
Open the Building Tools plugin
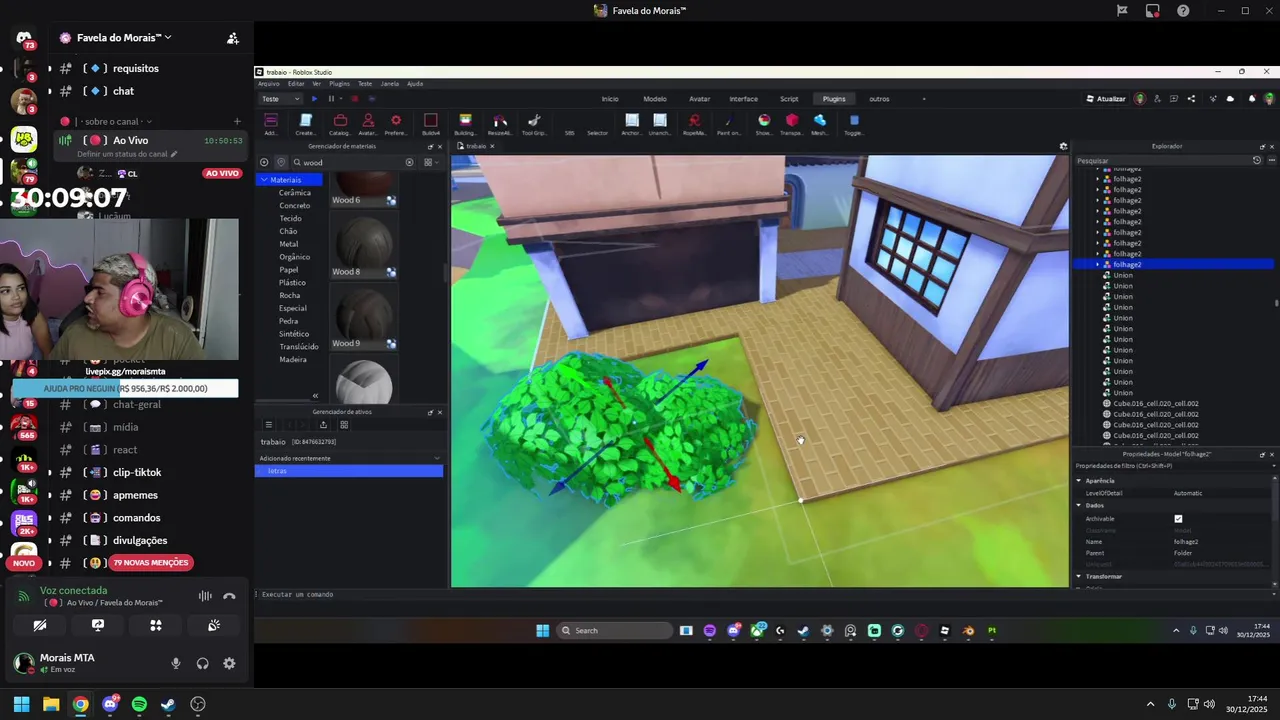pos(465,124)
